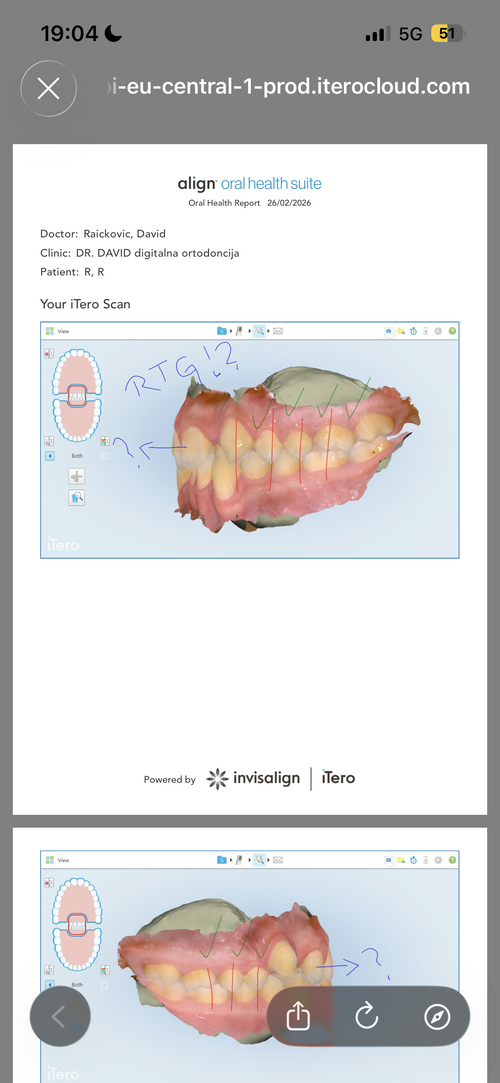Select the patient folder step in second scan

pyautogui.click(x=222, y=860)
